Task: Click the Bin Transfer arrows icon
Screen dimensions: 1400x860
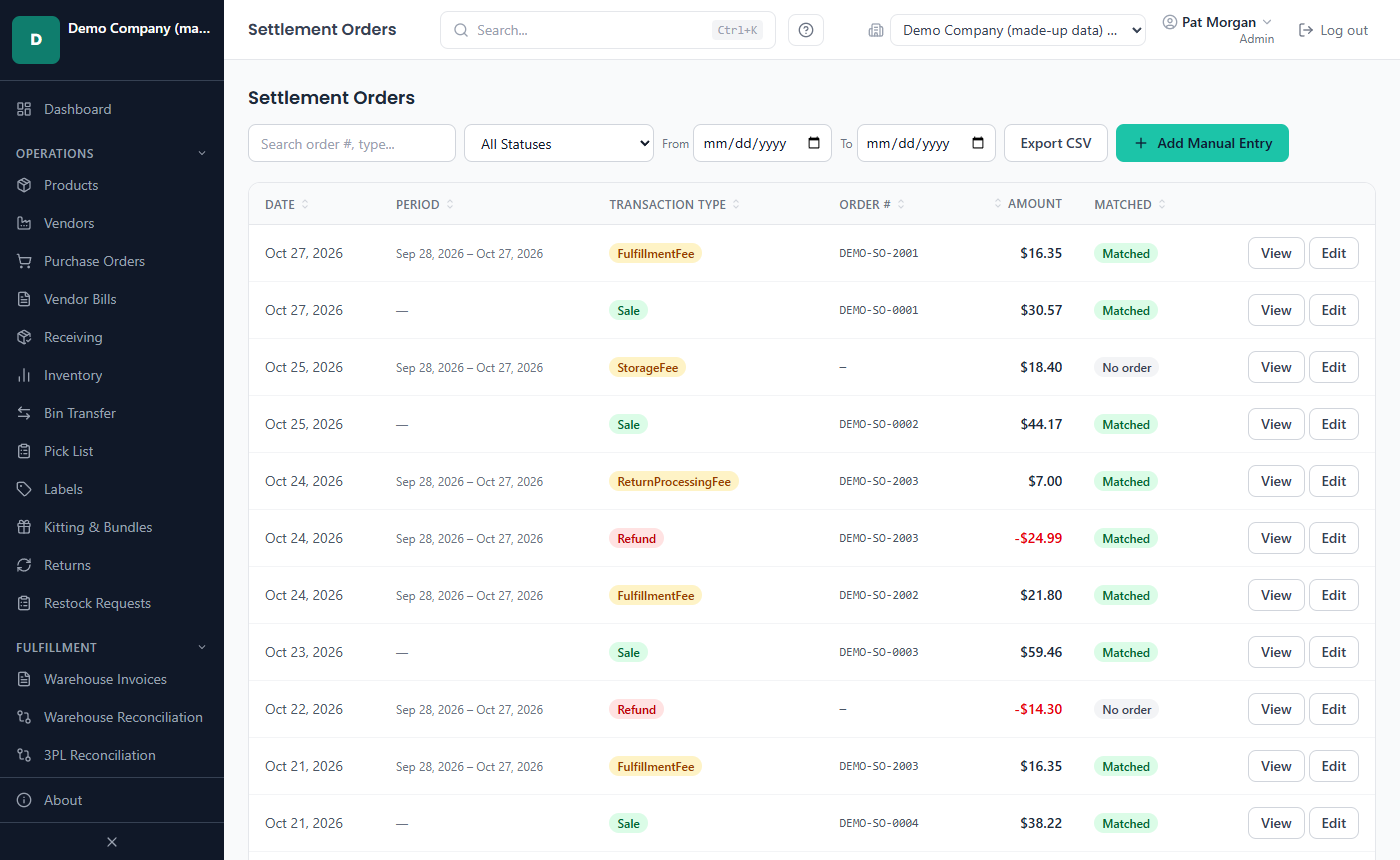Action: (24, 413)
